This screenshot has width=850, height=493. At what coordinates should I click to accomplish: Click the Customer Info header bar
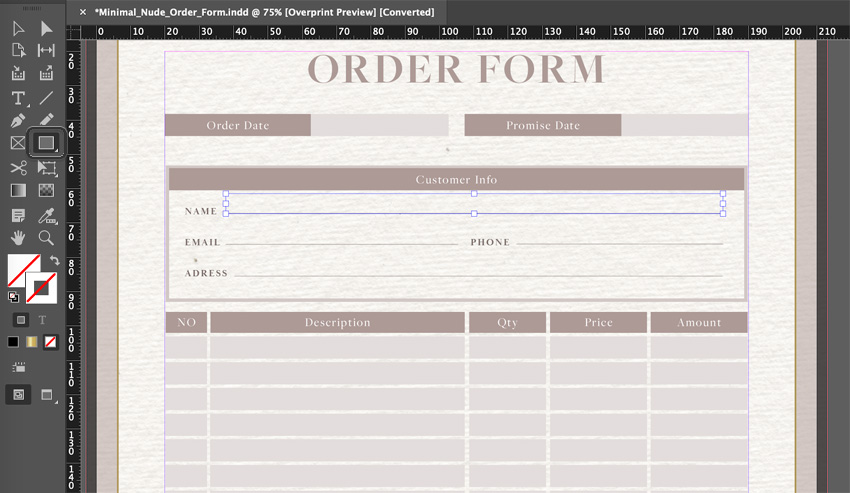(x=456, y=180)
